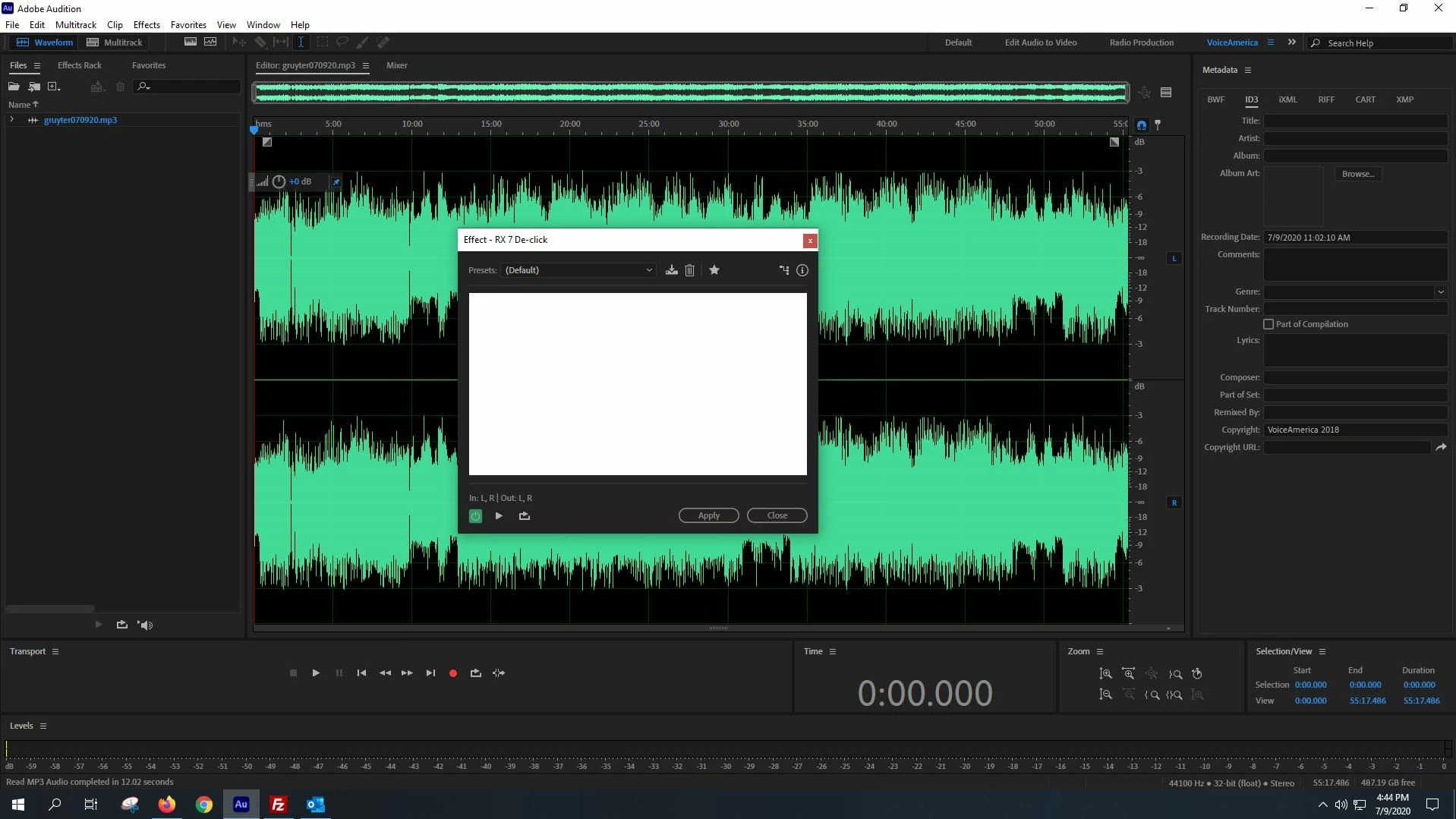Toggle effect power state in De-click dialog
The image size is (1456, 819).
475,516
